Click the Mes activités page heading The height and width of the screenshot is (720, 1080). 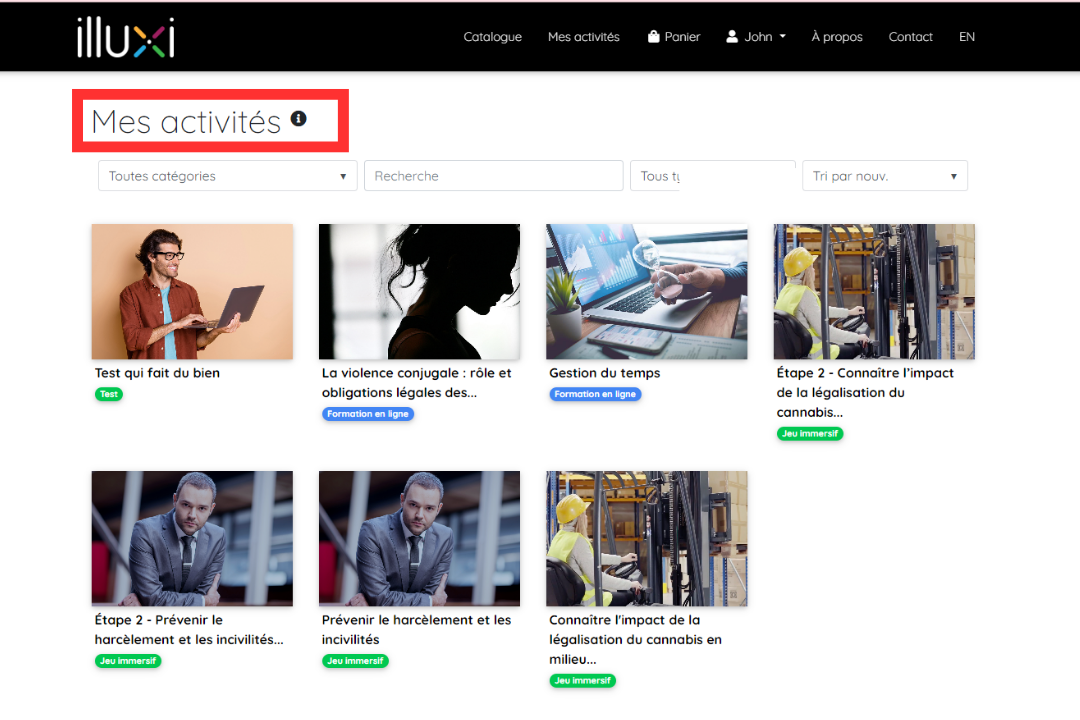tap(187, 122)
